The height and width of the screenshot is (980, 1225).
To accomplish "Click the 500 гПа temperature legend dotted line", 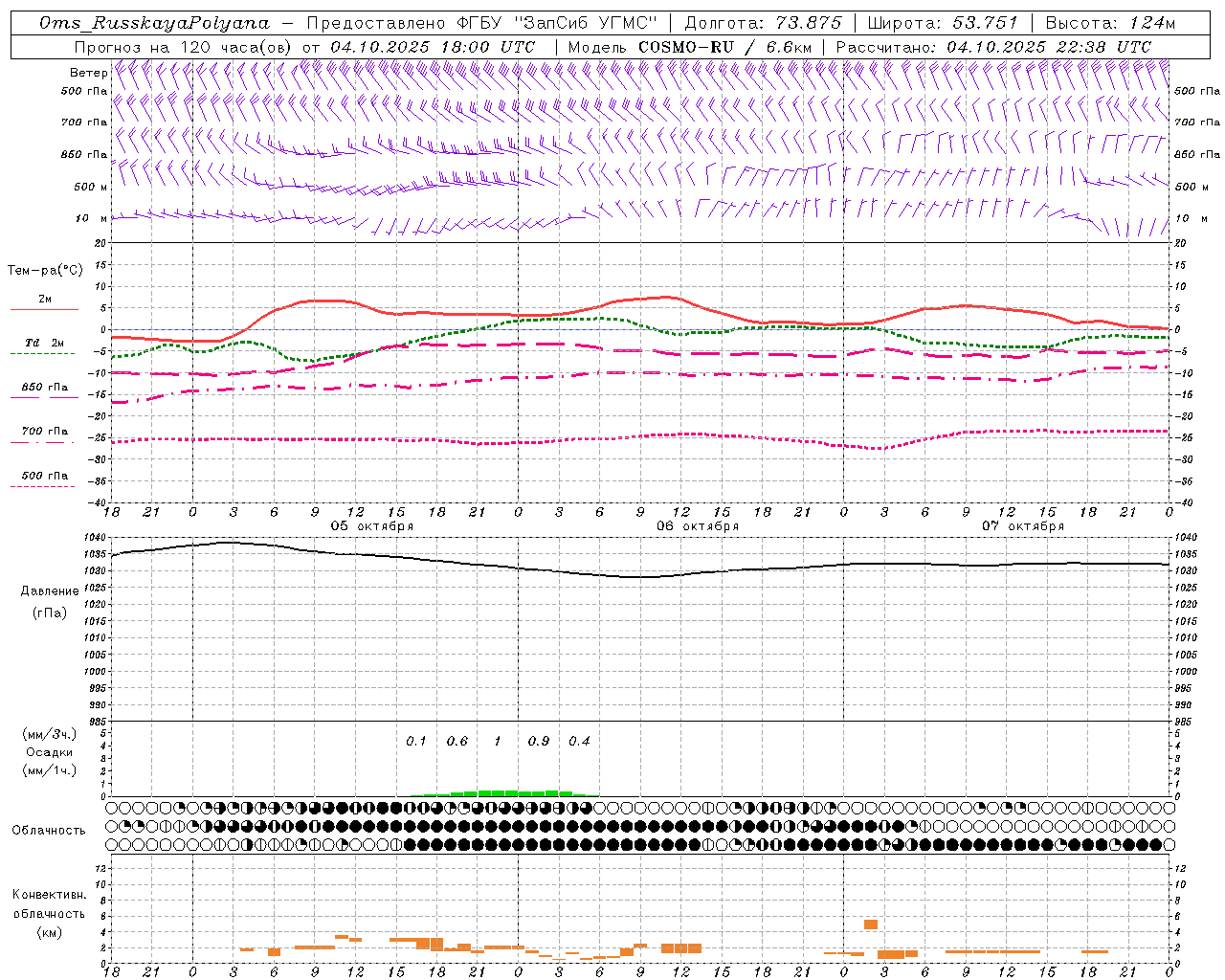I will pos(42,486).
